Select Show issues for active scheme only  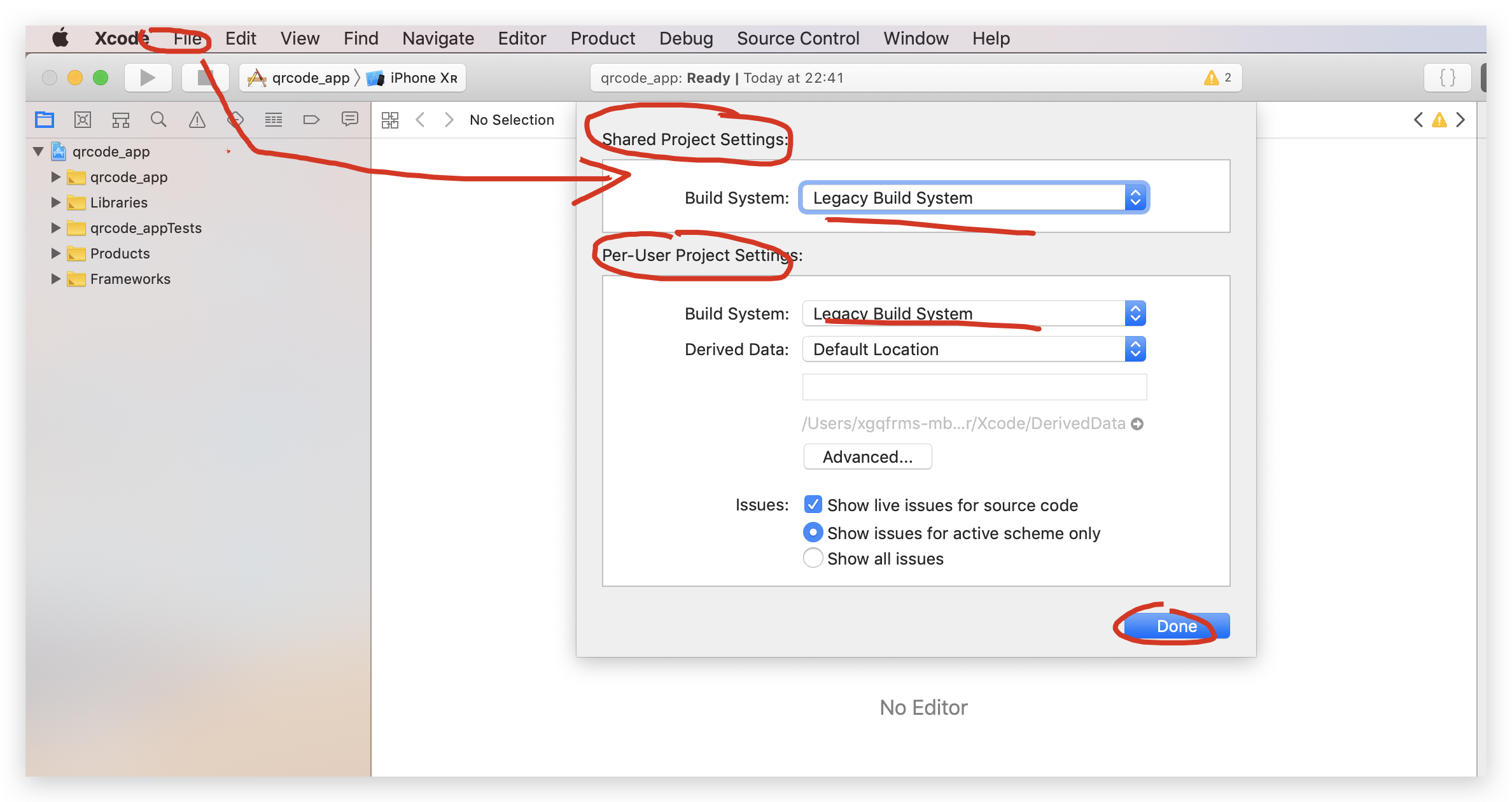pyautogui.click(x=813, y=532)
